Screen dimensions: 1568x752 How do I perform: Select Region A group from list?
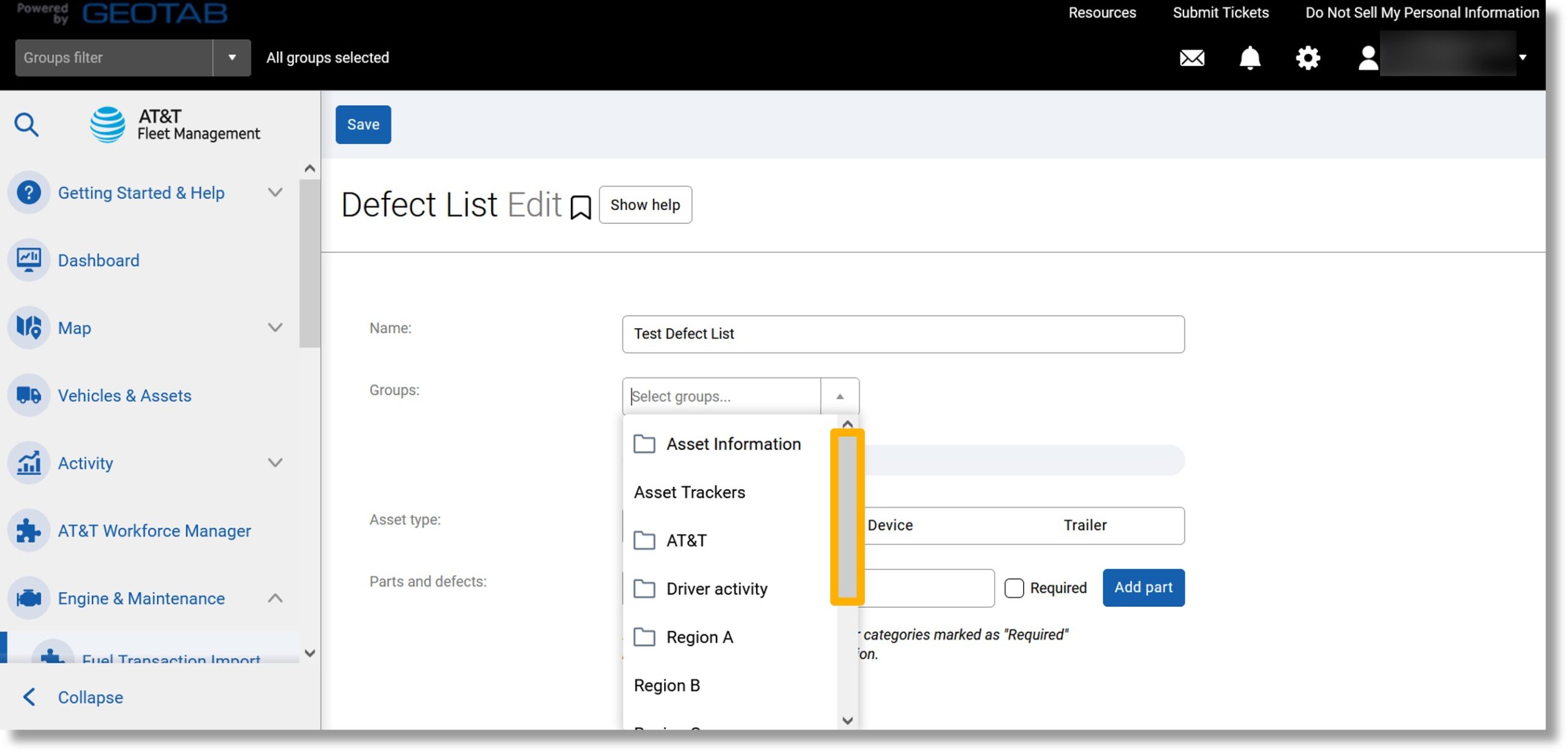(700, 636)
